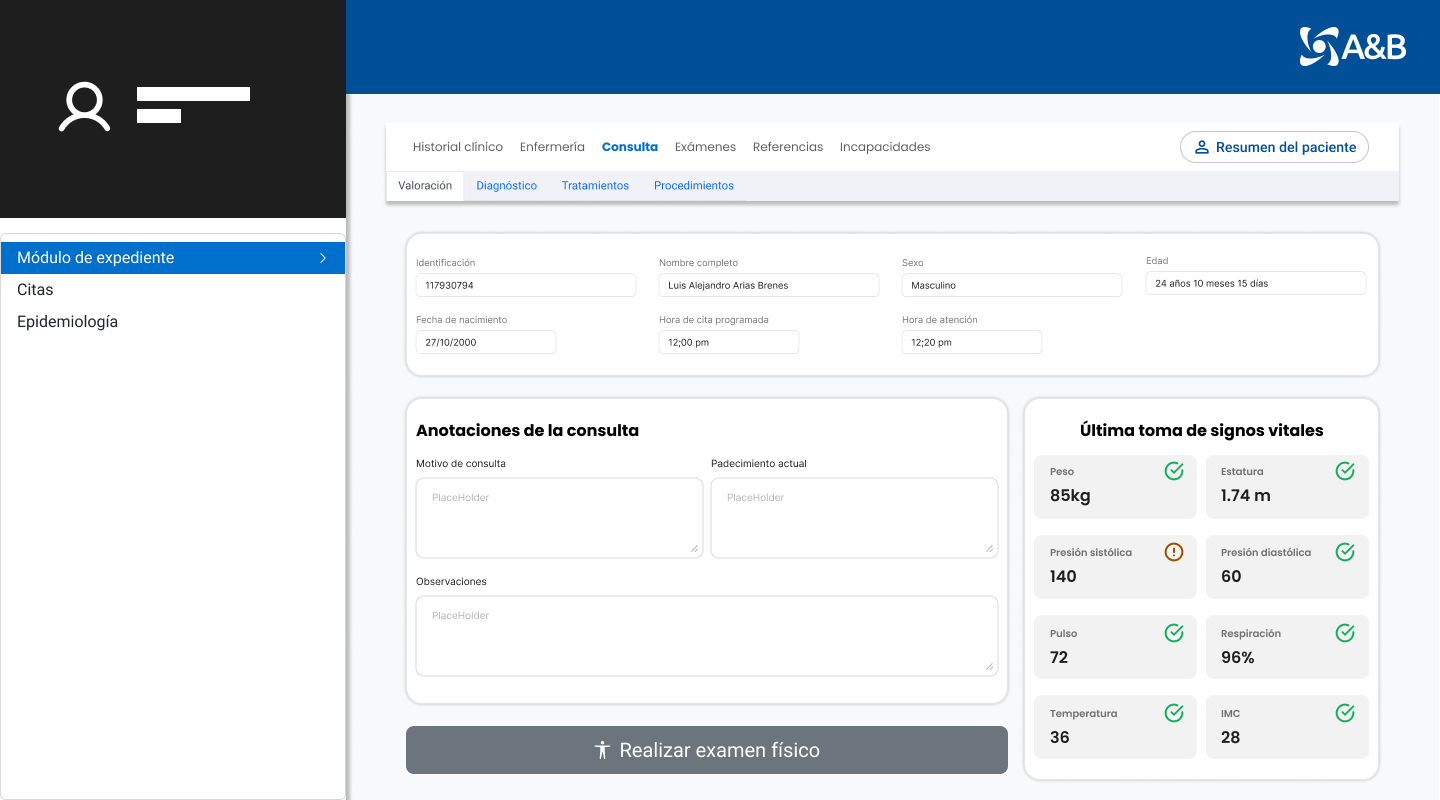
Task: Click the Temperatura value 36
Action: coord(1060,737)
